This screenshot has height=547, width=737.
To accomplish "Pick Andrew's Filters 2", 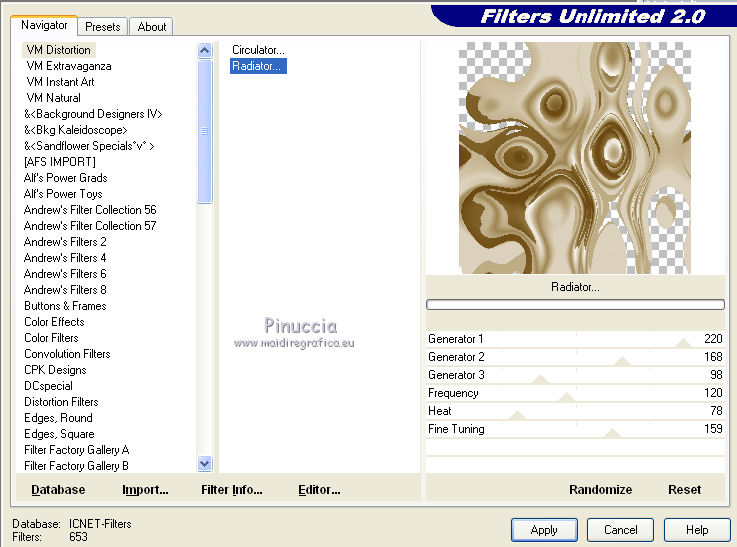I will [x=65, y=242].
